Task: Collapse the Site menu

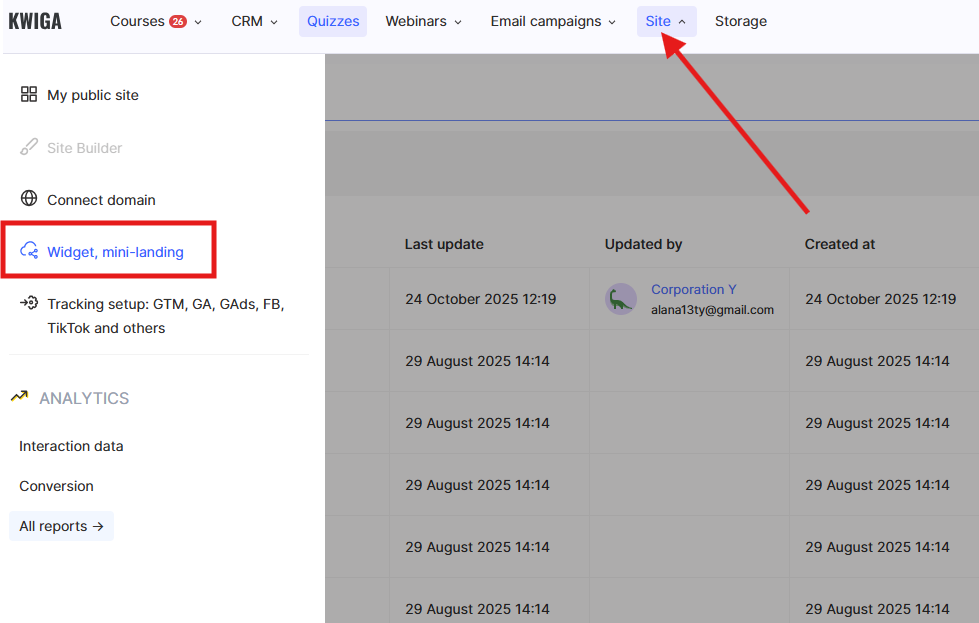Action: [666, 21]
